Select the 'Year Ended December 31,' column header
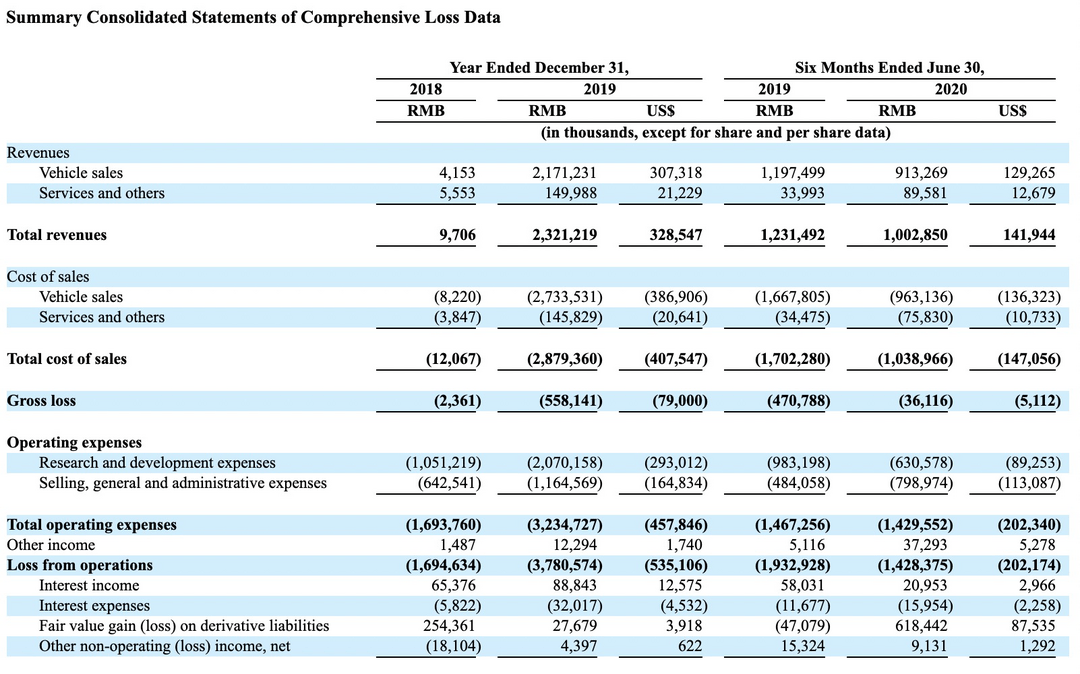Image resolution: width=1080 pixels, height=674 pixels. (539, 68)
